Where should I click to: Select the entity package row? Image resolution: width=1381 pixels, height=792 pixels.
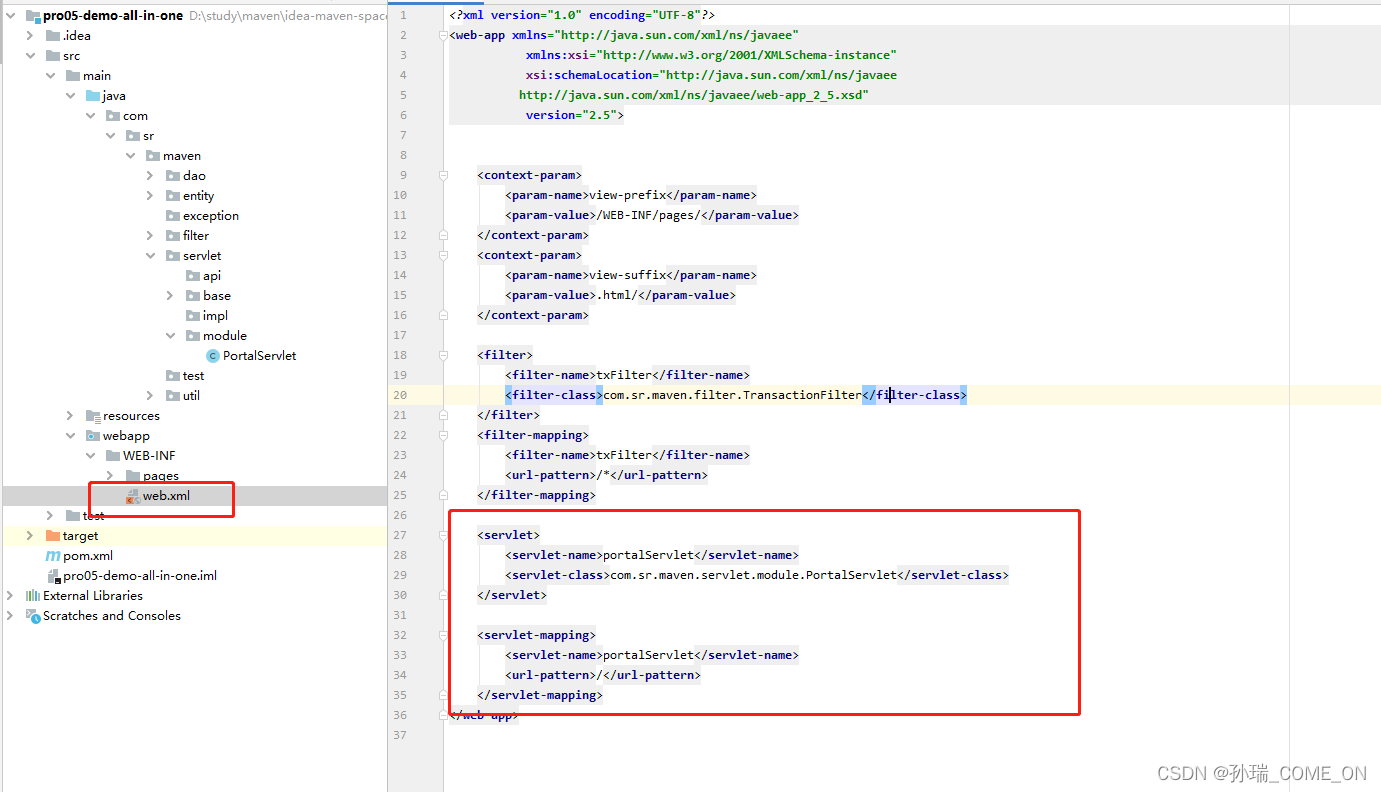click(198, 196)
